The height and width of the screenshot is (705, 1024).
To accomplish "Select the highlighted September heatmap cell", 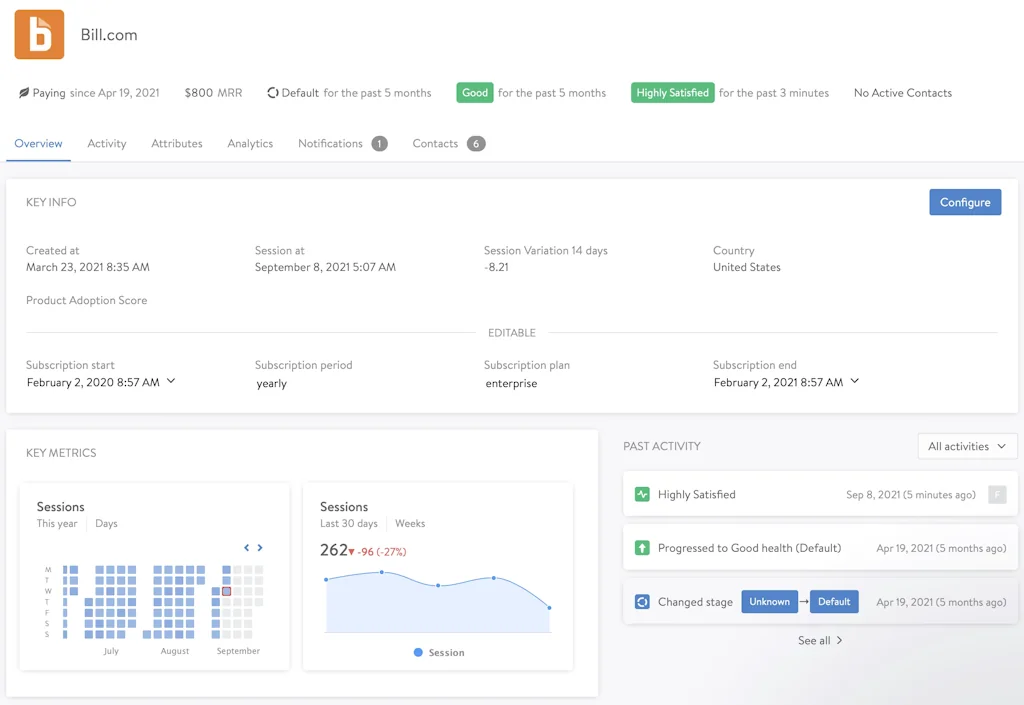I will (226, 592).
